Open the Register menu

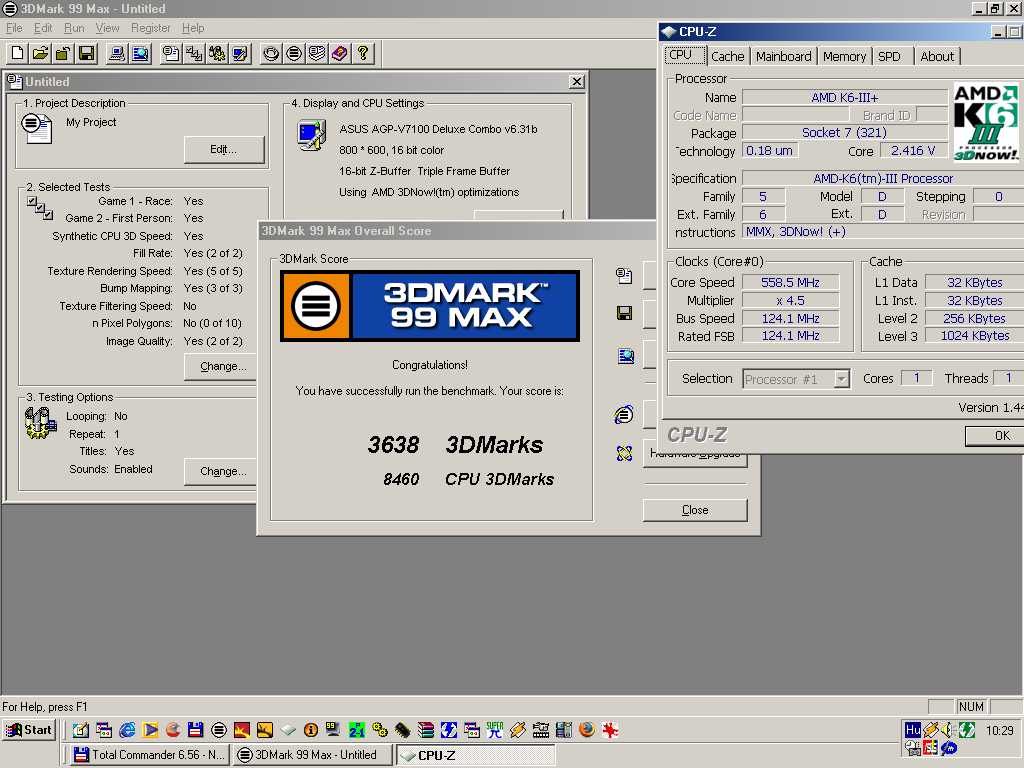point(150,28)
